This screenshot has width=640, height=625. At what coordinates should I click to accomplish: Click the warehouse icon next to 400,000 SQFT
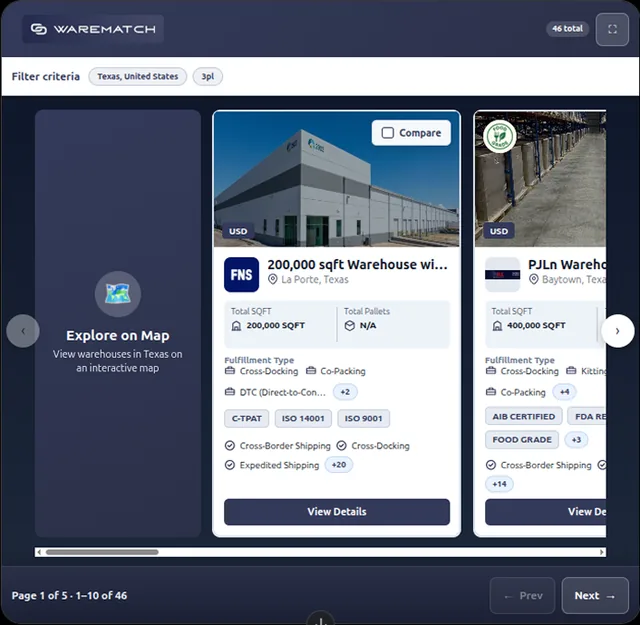497,326
